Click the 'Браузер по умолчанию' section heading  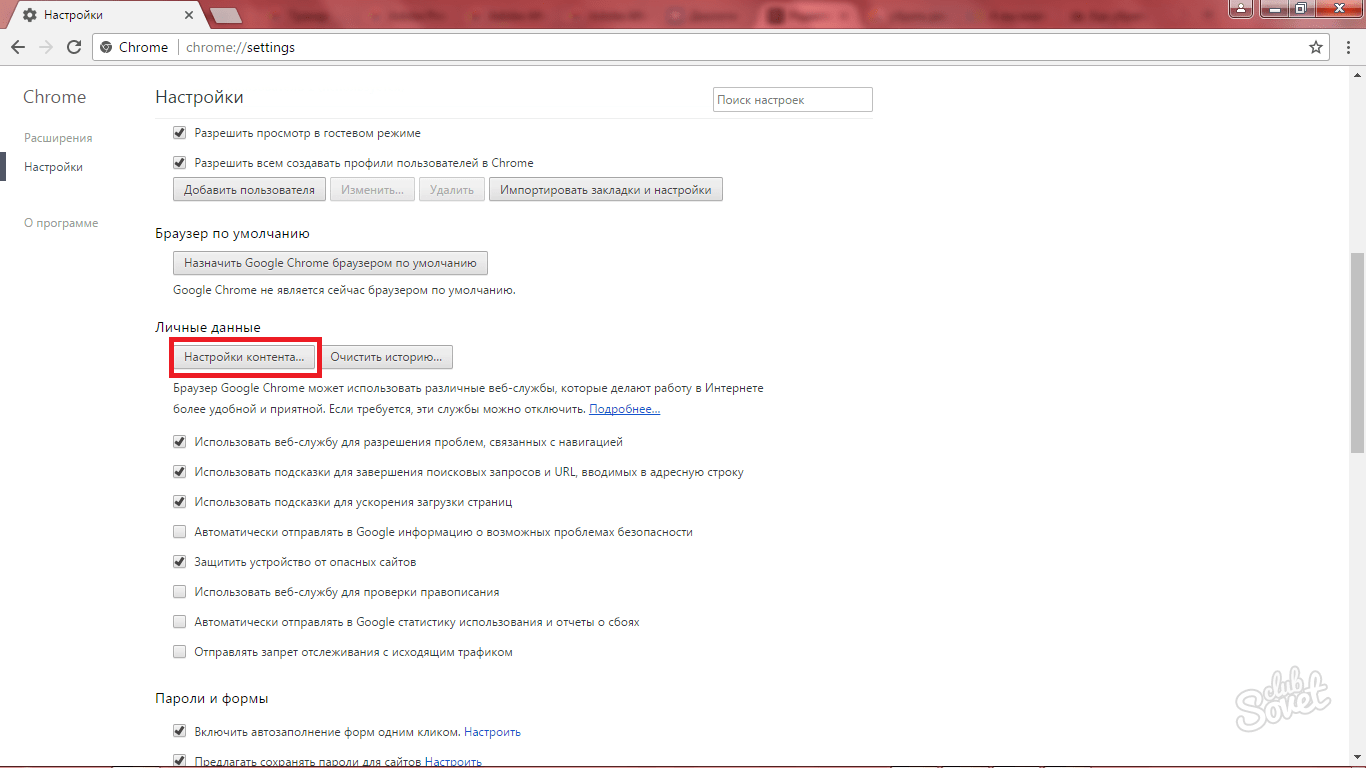[x=233, y=233]
